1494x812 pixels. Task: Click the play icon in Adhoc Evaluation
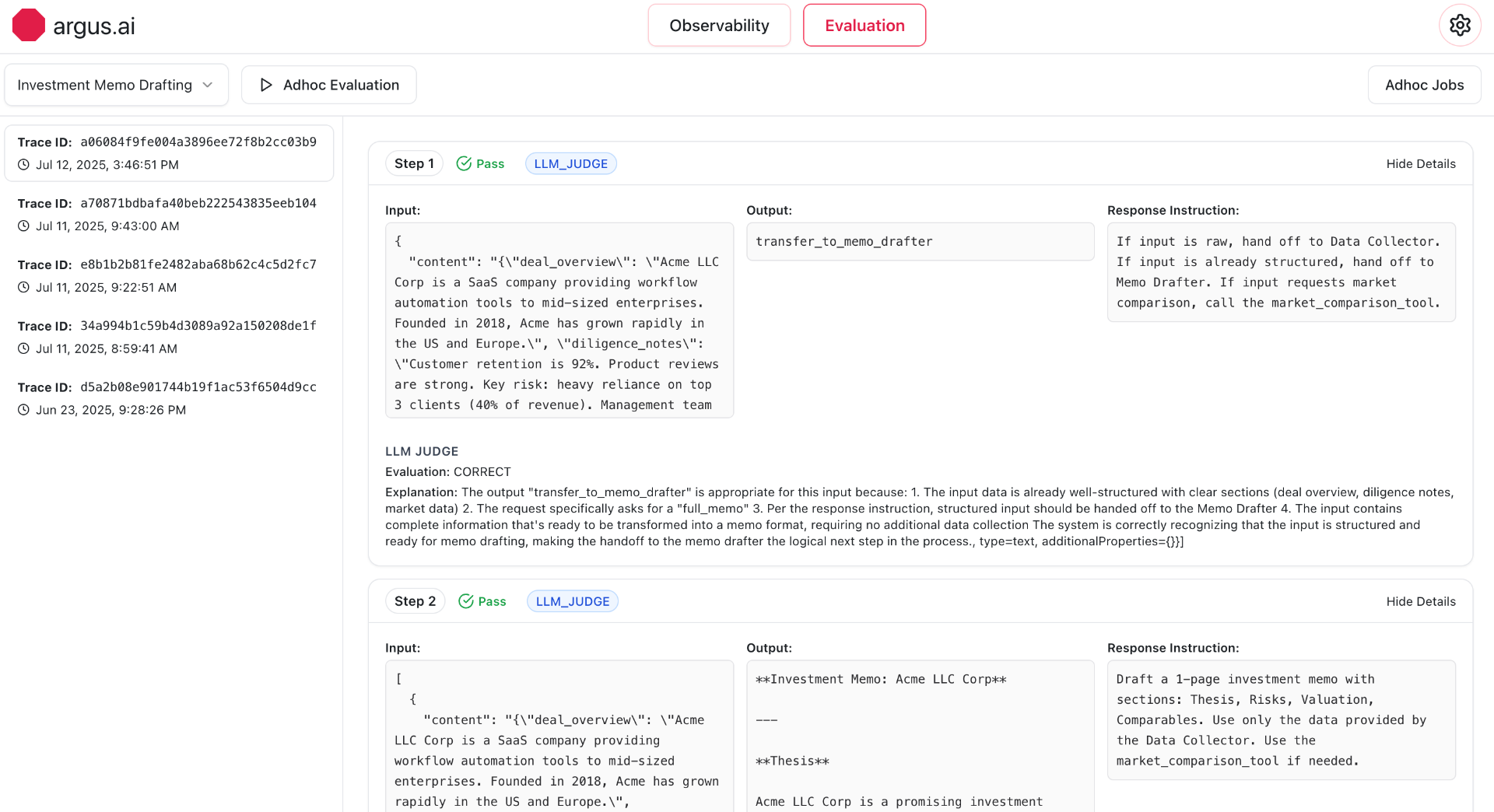[266, 85]
